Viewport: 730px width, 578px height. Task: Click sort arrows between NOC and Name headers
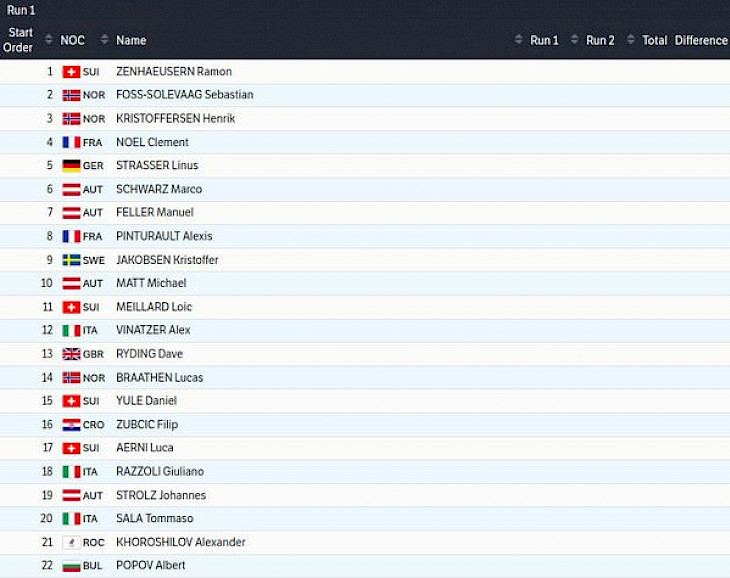click(104, 40)
